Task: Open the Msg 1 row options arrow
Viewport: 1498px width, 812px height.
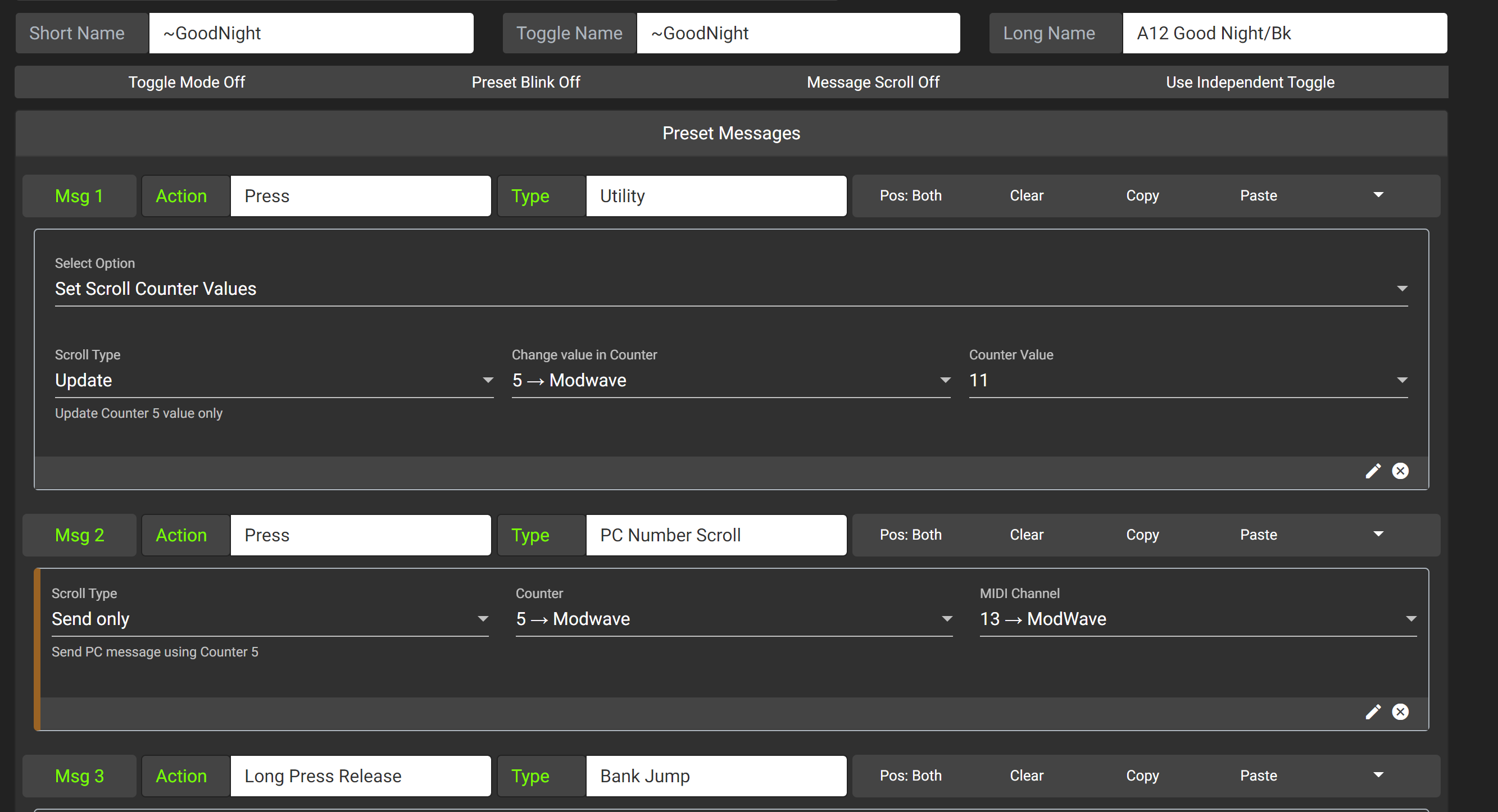Action: point(1378,195)
